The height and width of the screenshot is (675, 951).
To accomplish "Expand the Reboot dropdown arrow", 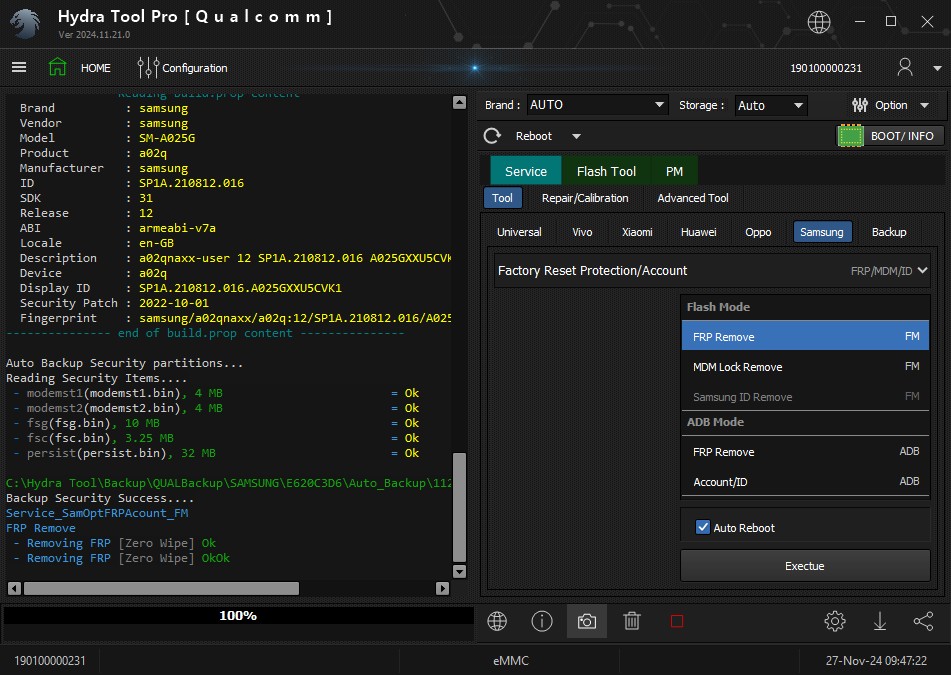I will click(x=576, y=136).
